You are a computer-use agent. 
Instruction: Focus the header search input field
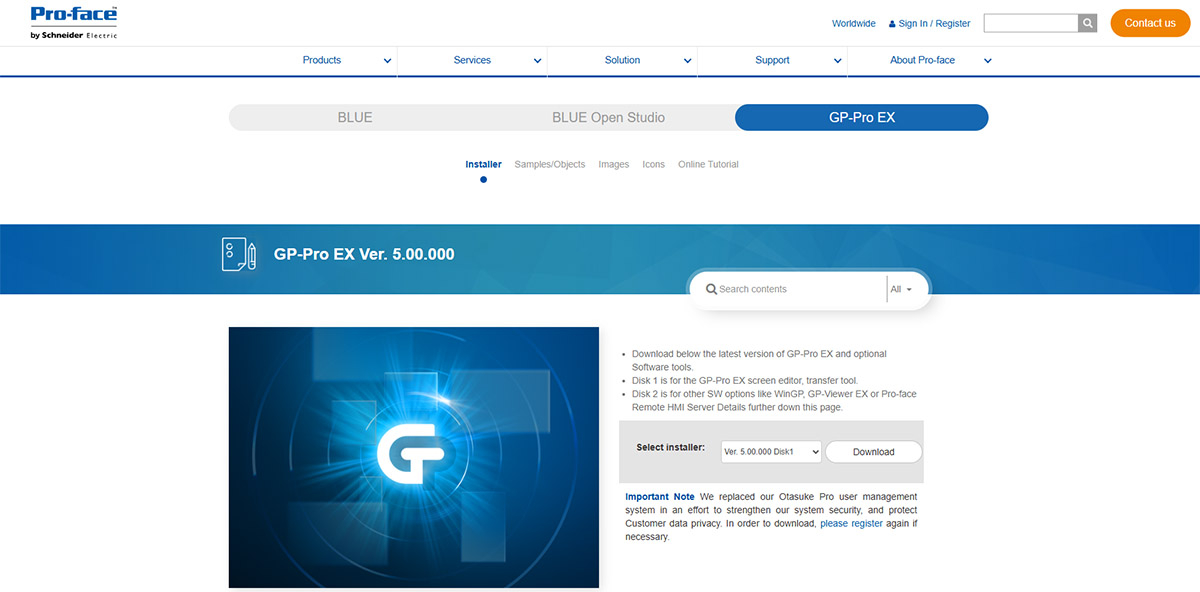[1031, 23]
